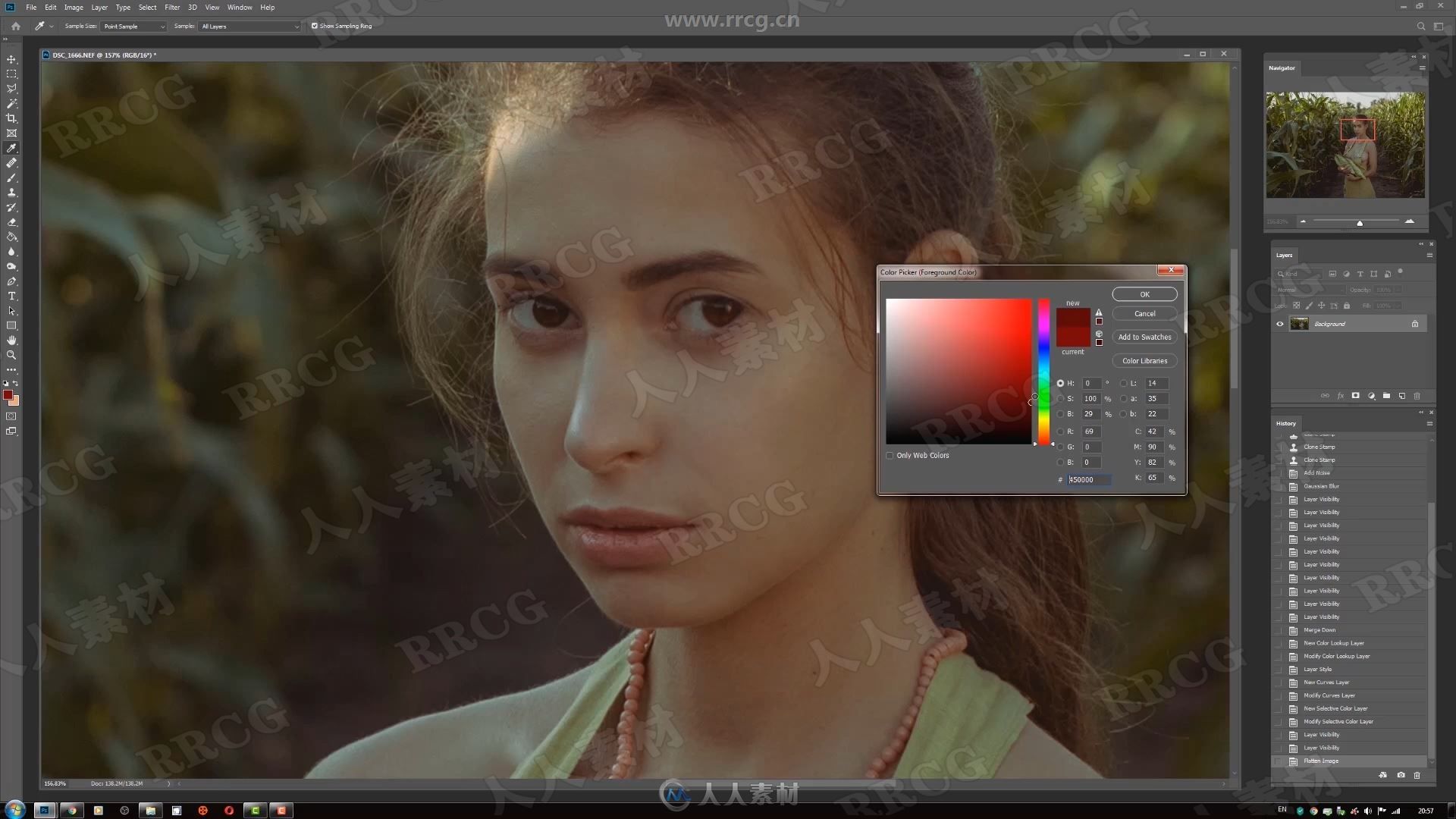Viewport: 1456px width, 819px height.
Task: Select the Paint Bucket tool
Action: (11, 237)
